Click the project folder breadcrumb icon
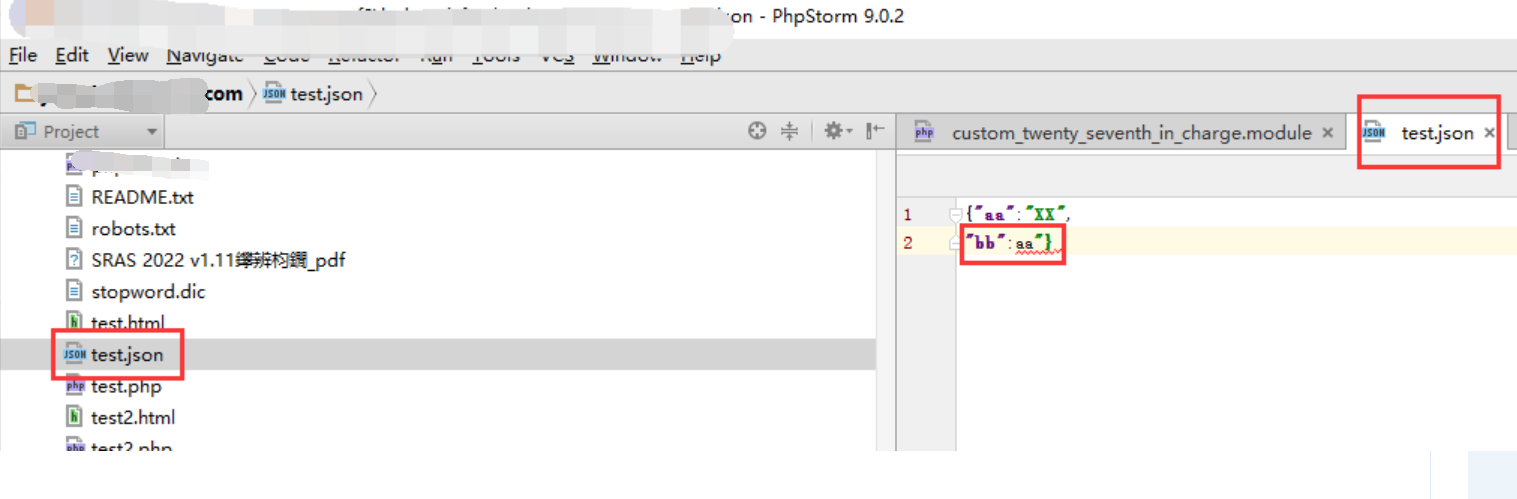The image size is (1517, 499). 24,94
